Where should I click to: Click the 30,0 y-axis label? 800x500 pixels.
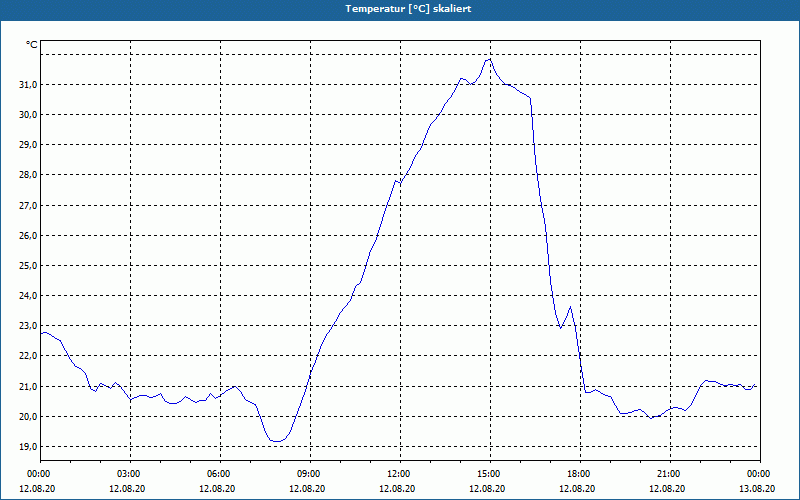[x=28, y=115]
